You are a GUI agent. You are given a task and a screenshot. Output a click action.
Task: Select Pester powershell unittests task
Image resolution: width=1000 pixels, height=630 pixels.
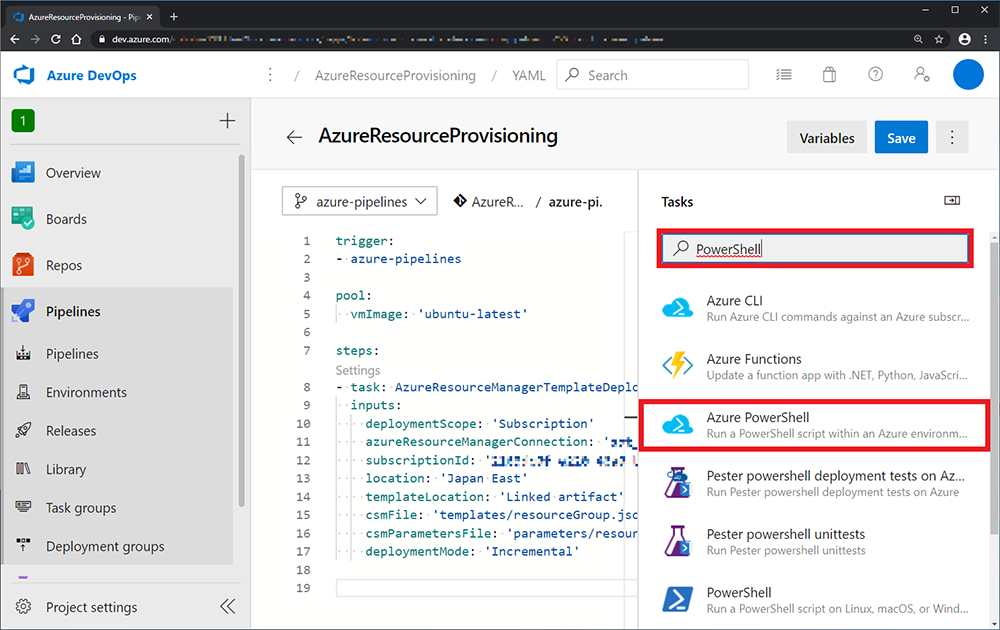point(815,542)
